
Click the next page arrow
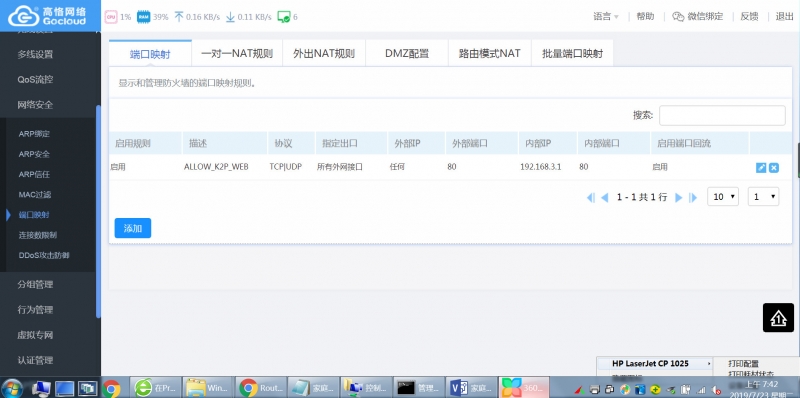click(x=679, y=197)
